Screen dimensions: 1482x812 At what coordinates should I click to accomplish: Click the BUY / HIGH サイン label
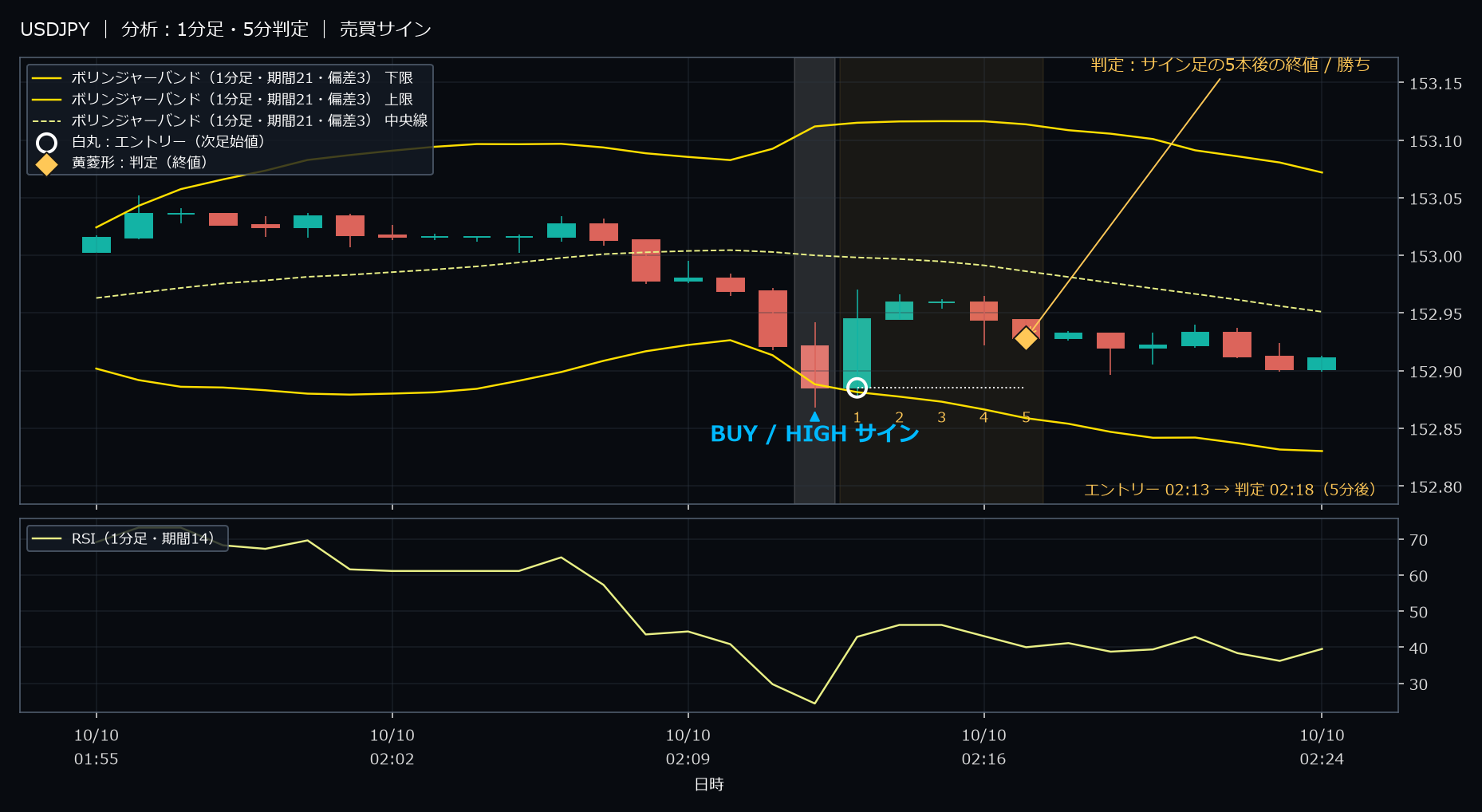point(814,434)
